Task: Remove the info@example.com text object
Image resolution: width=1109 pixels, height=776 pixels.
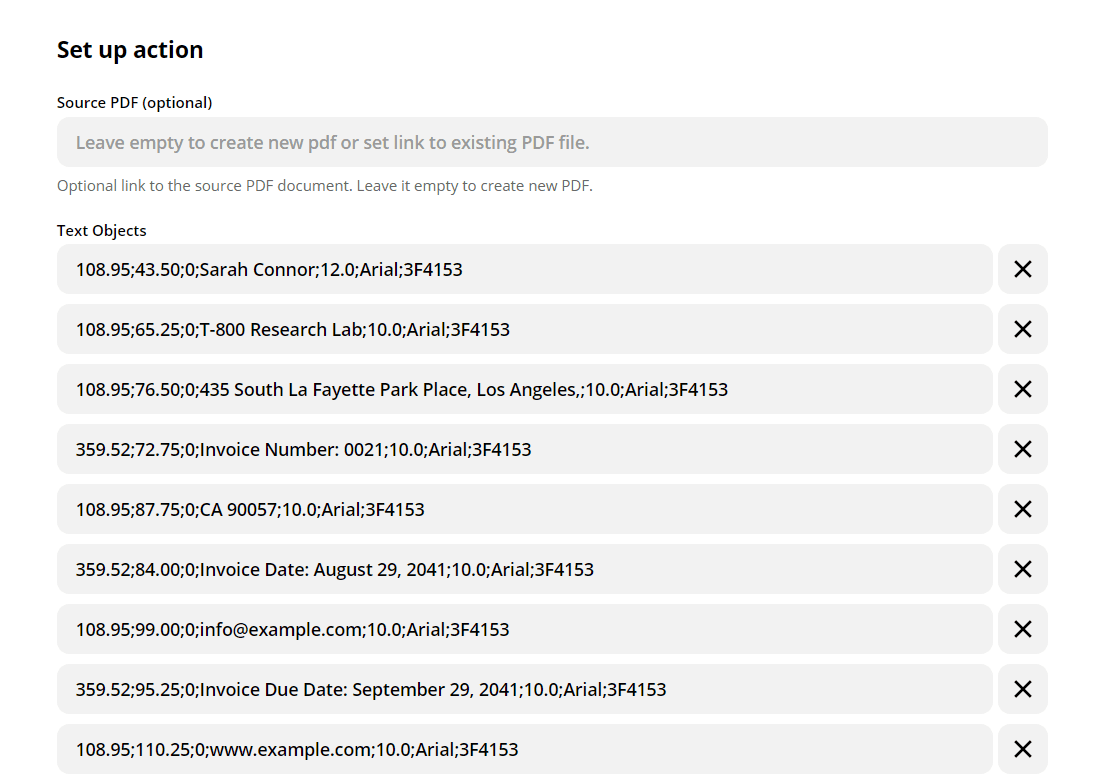Action: point(1022,629)
